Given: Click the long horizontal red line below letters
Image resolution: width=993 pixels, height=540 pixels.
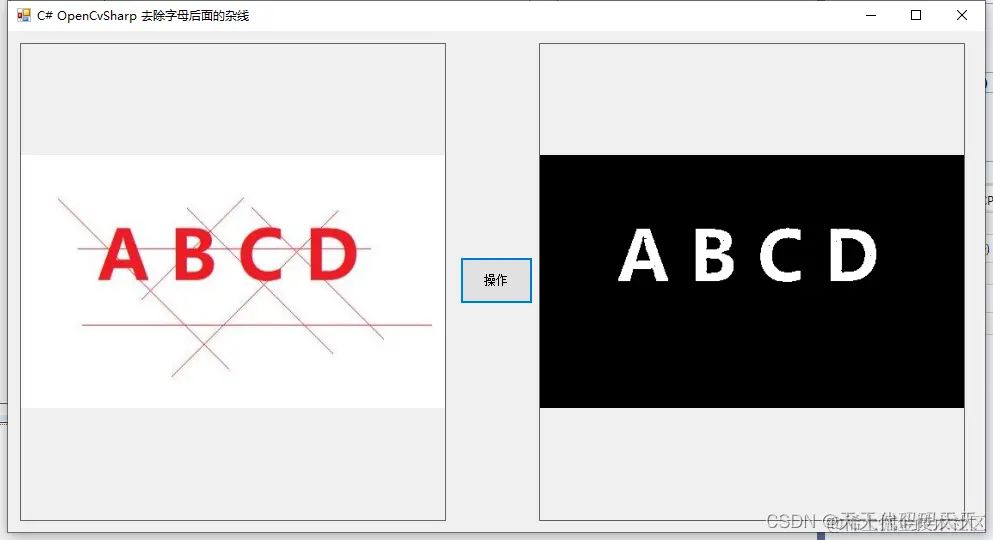Looking at the screenshot, I should (256, 325).
